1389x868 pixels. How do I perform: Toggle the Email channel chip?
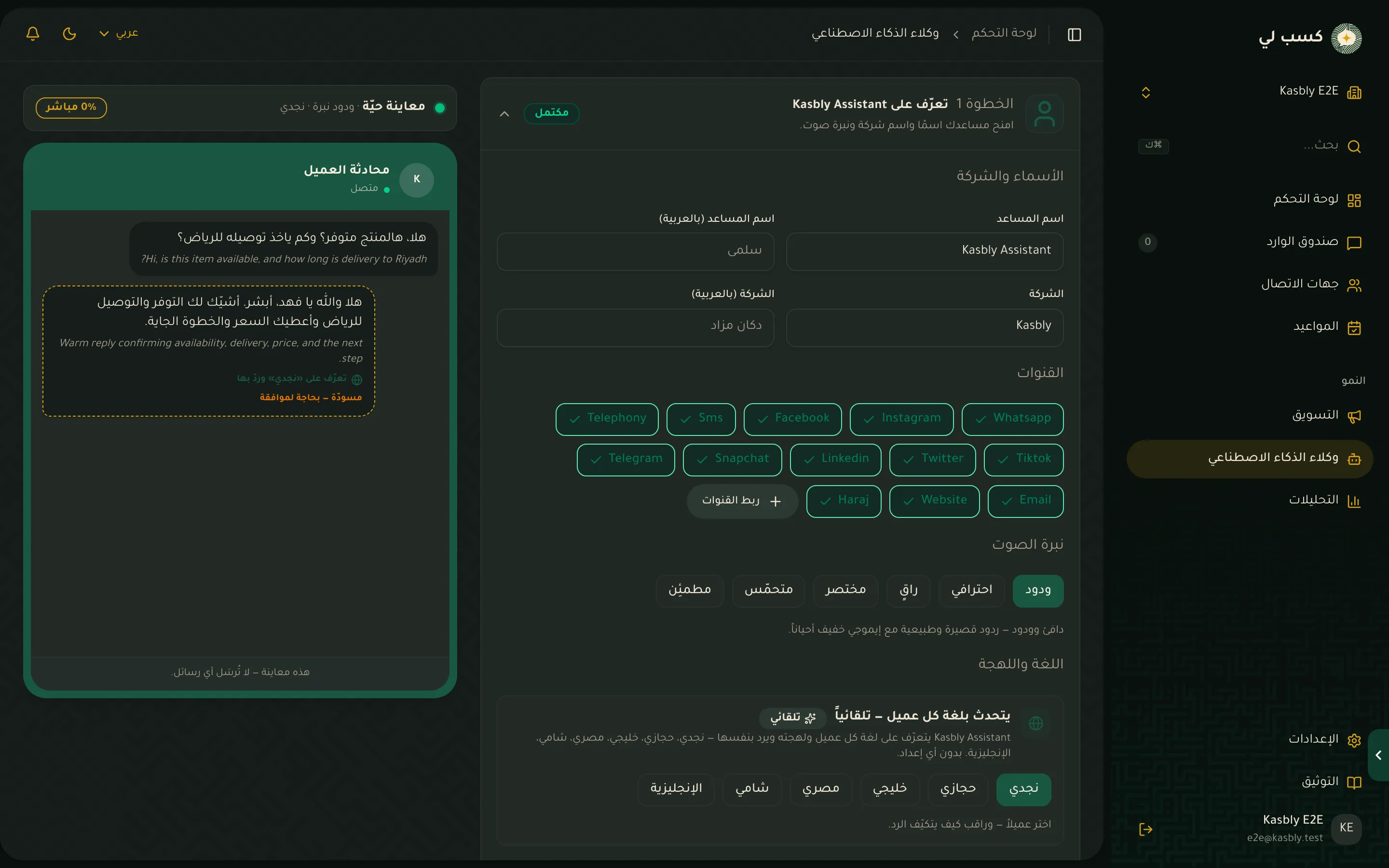(1026, 501)
